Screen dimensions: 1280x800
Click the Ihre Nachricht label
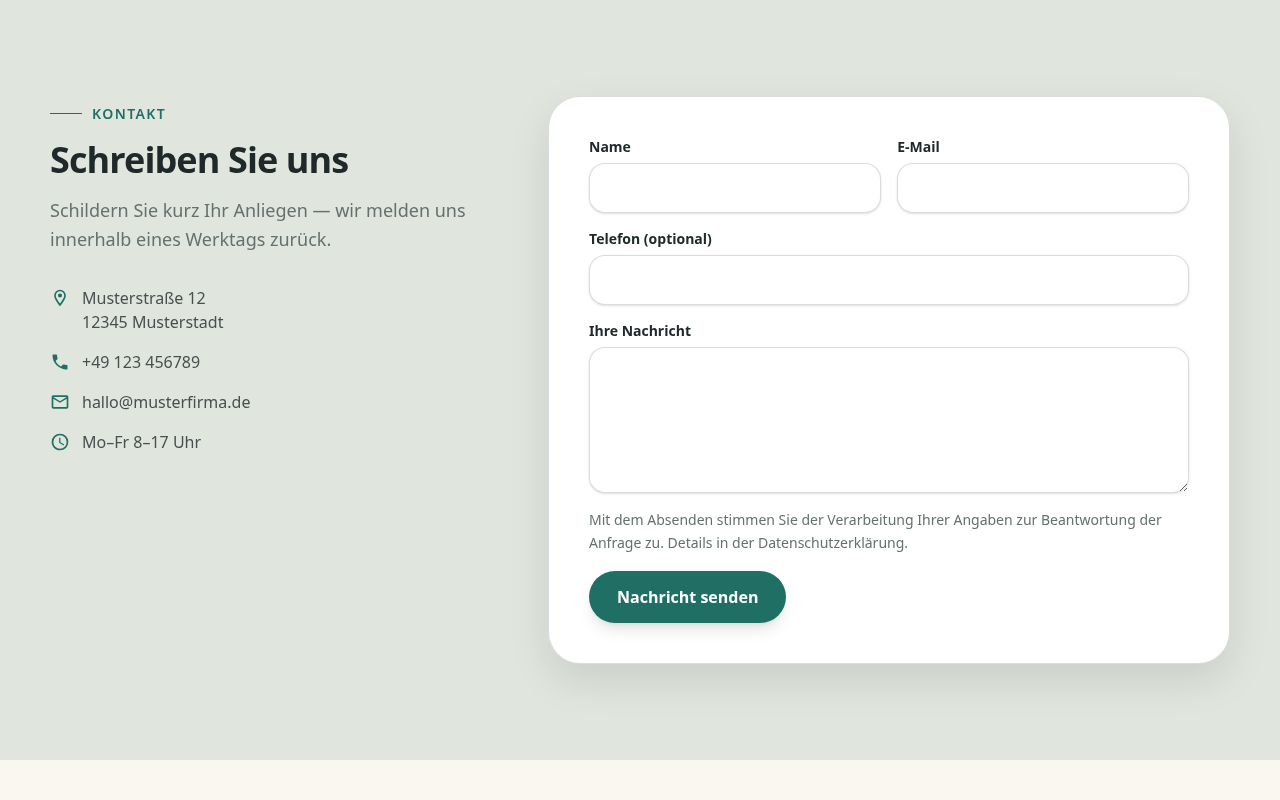[640, 331]
